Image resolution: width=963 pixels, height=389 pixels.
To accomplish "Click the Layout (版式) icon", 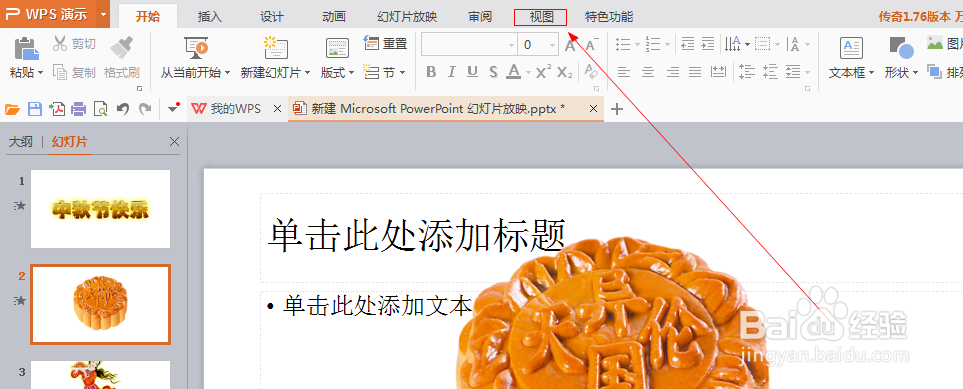I will click(337, 48).
